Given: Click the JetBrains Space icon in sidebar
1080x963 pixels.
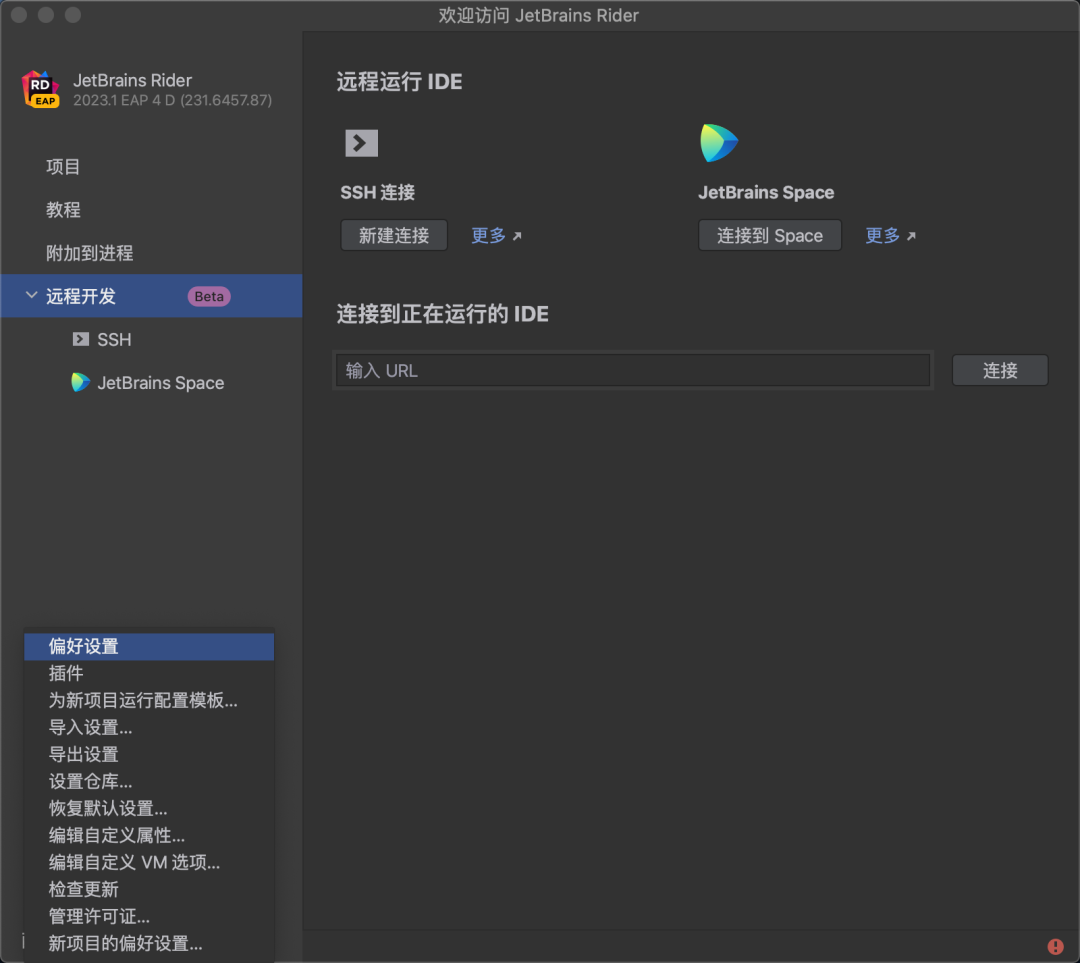Looking at the screenshot, I should pos(81,382).
